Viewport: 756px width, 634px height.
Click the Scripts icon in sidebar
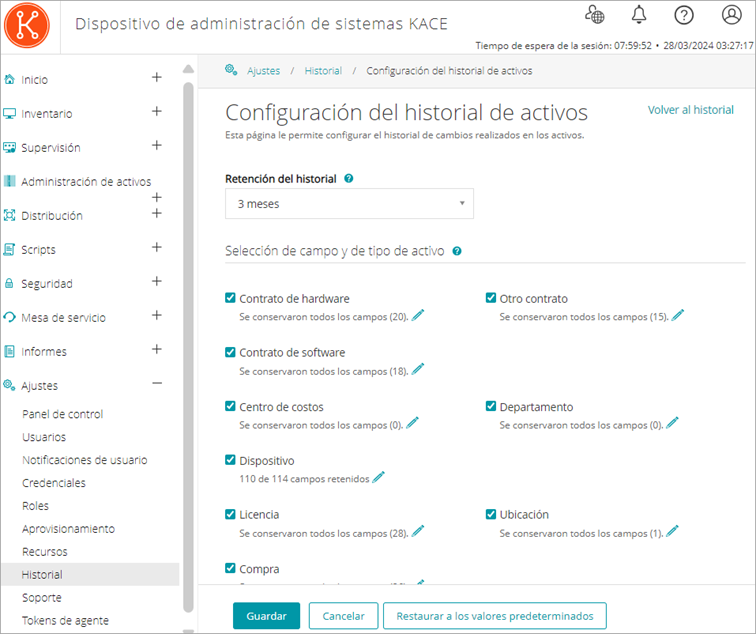[9, 249]
